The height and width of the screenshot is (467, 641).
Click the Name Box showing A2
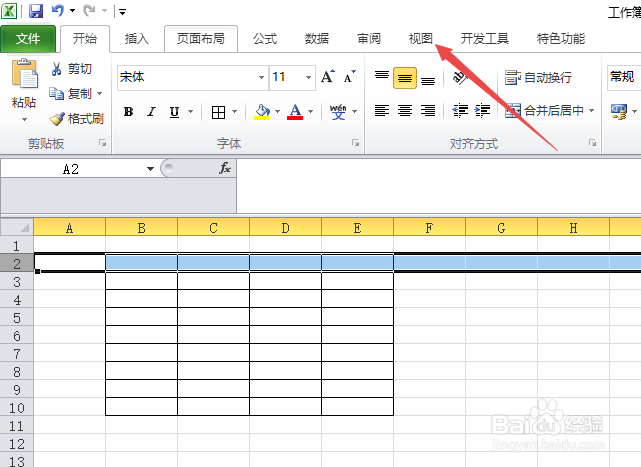(x=73, y=168)
